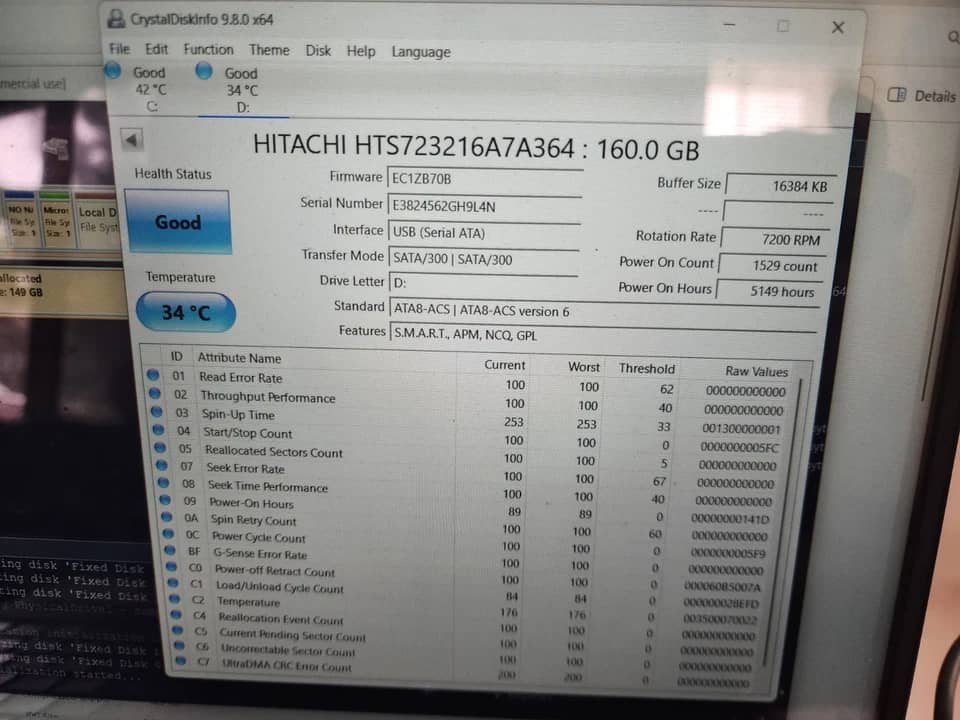Click raw value 00000000141D
This screenshot has height=720, width=960.
[x=730, y=519]
